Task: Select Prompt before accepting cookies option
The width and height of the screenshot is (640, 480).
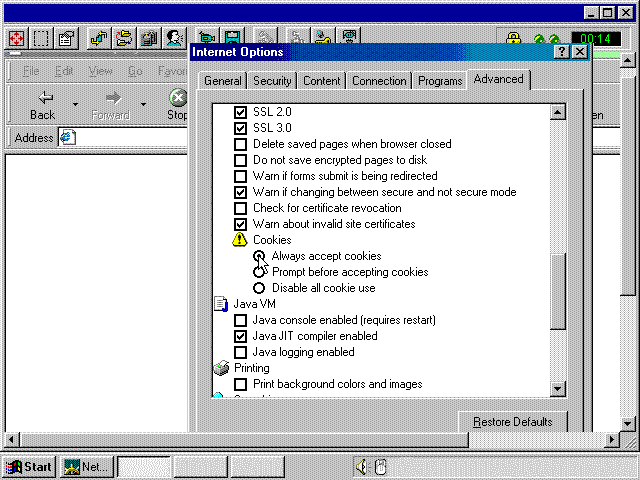Action: [x=259, y=272]
